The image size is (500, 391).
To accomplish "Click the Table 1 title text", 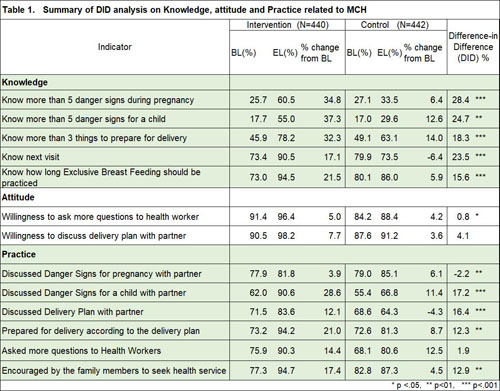I will (184, 10).
